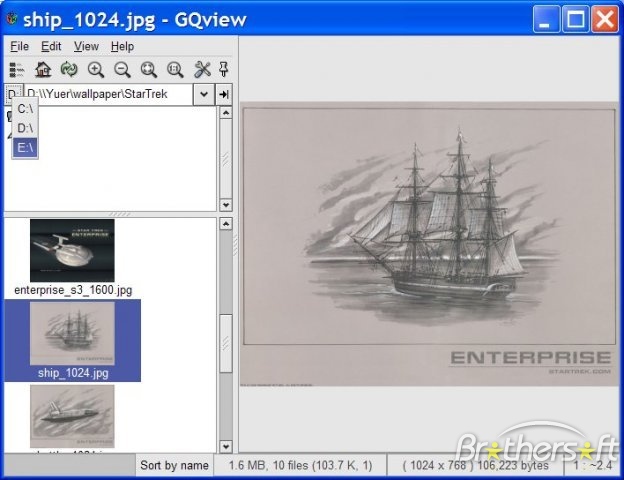This screenshot has width=624, height=480.
Task: Click Sort by name in status bar
Action: coord(174,465)
